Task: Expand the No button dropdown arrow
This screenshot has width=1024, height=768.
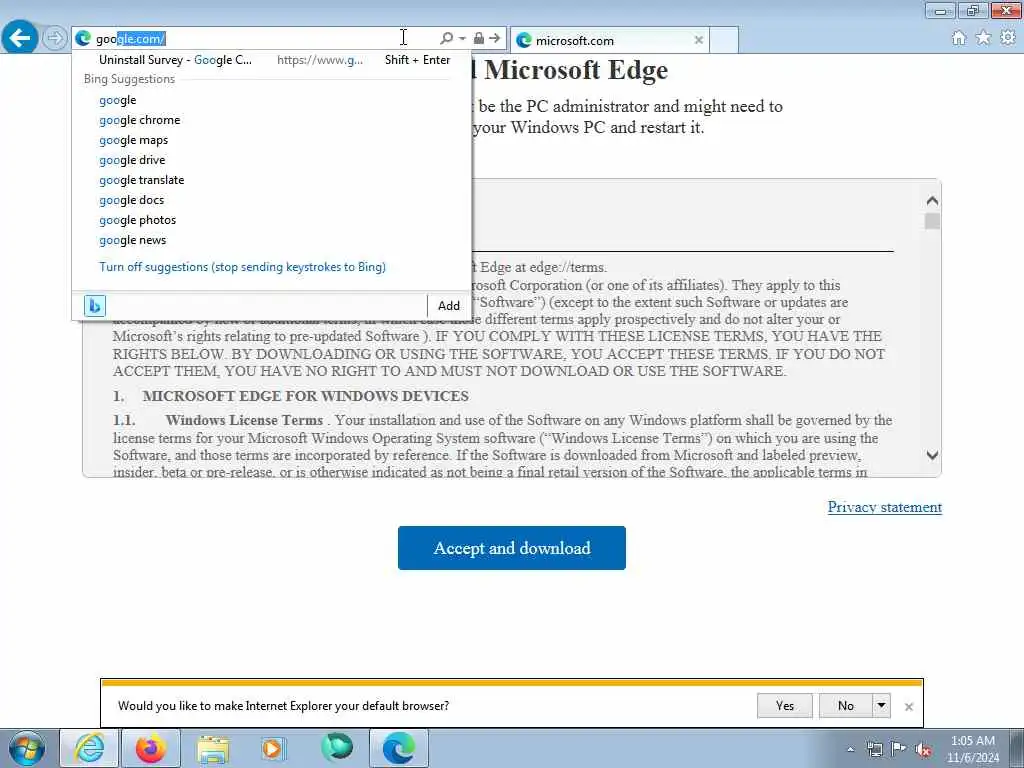Action: click(882, 705)
